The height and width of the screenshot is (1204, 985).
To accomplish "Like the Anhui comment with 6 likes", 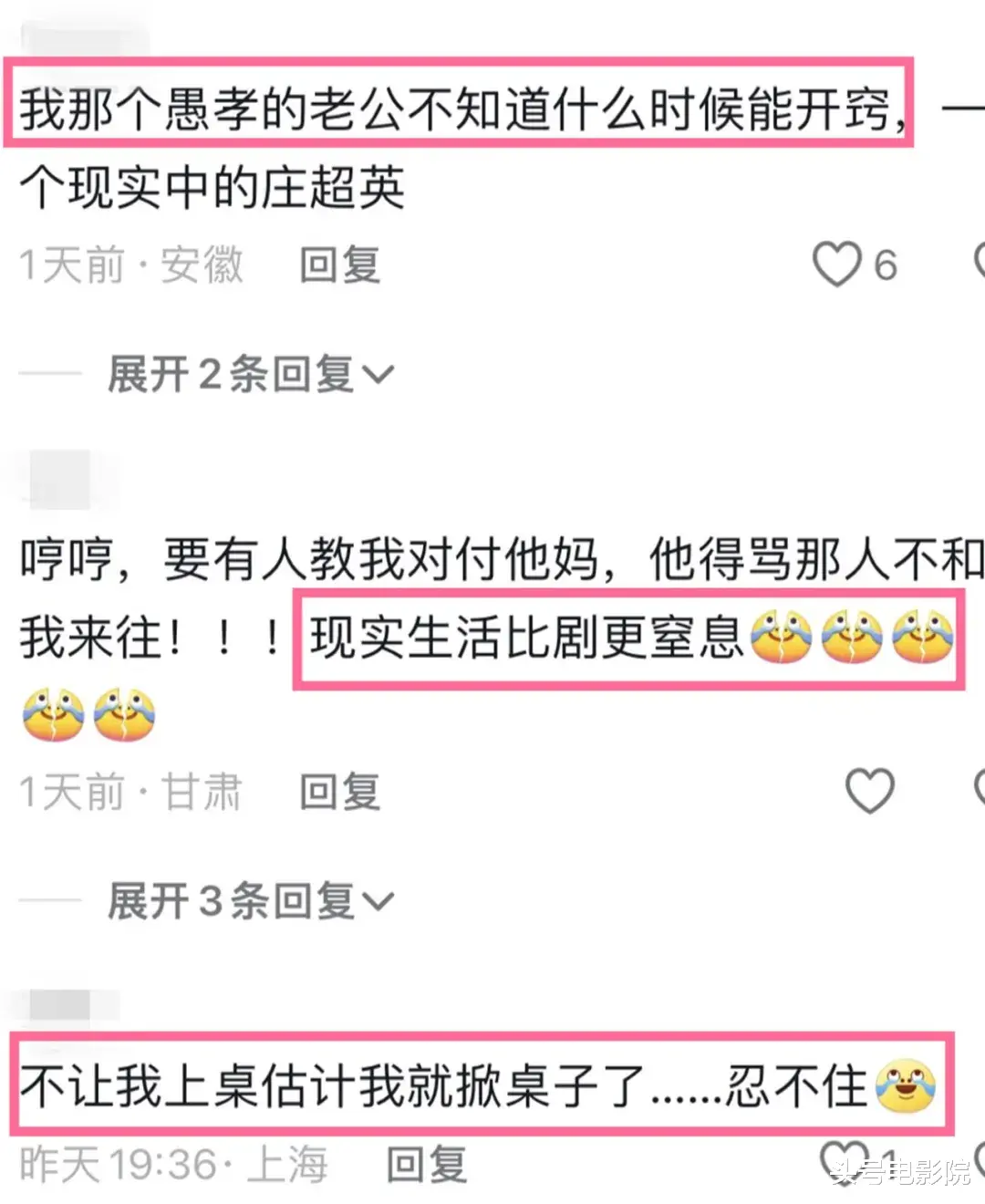I will click(837, 265).
